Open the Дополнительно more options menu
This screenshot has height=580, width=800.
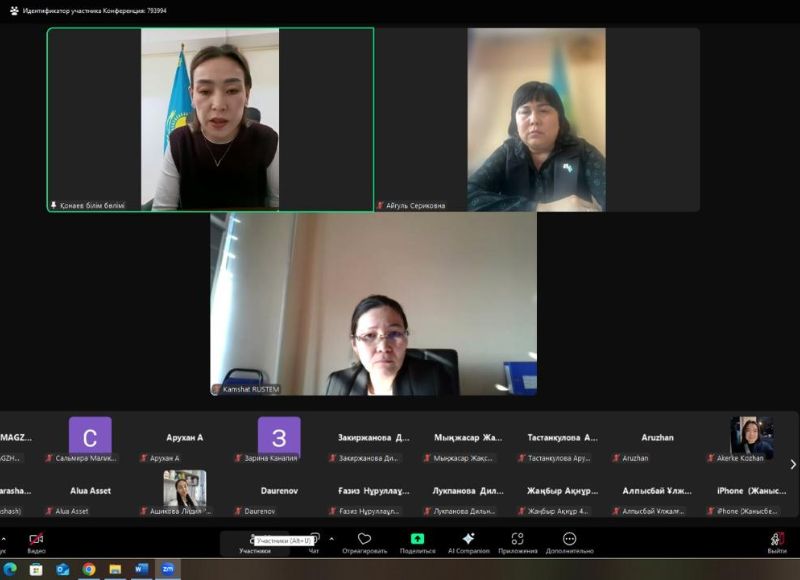pos(569,539)
